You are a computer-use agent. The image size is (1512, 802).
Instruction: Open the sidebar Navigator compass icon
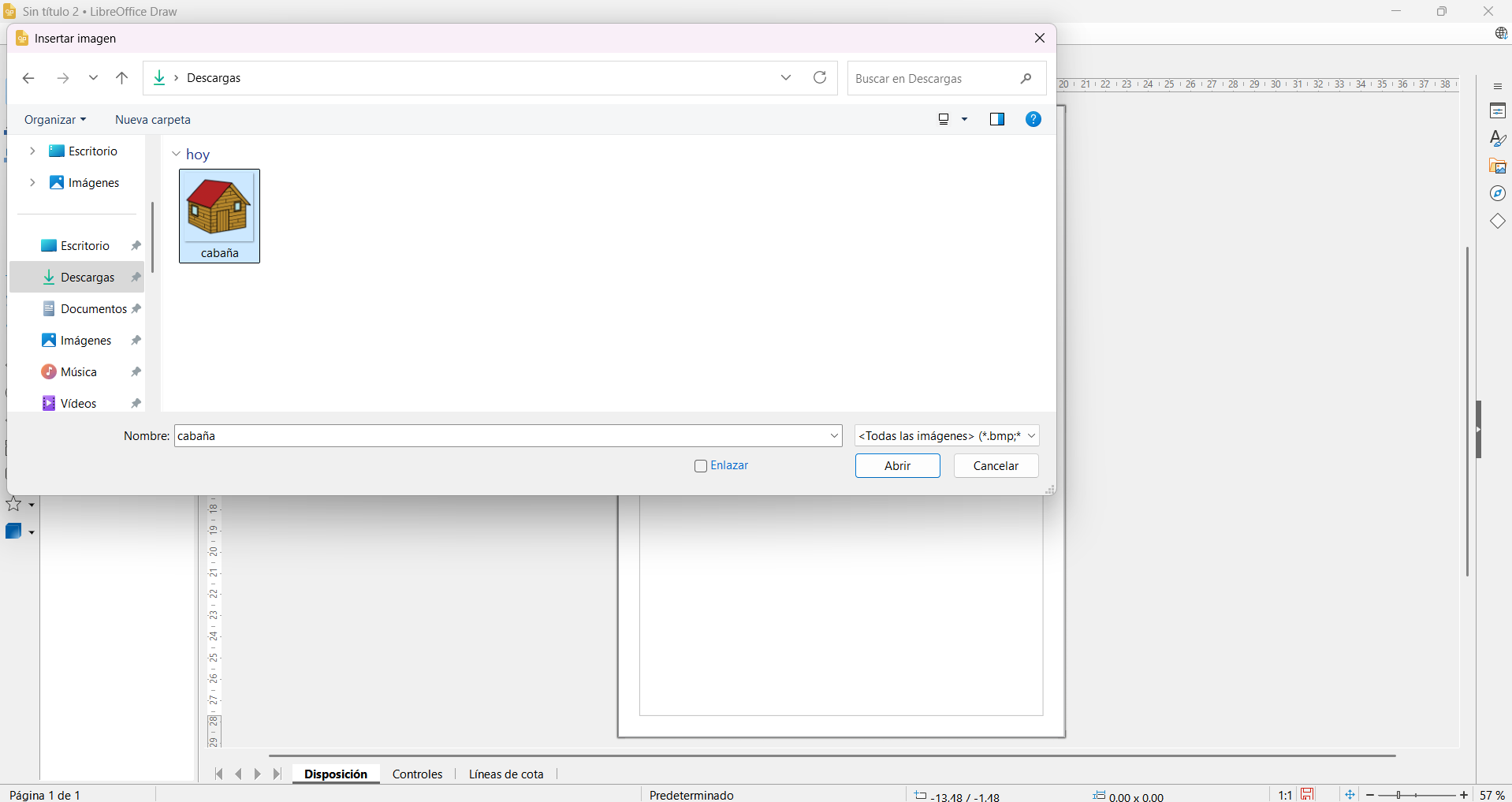[x=1497, y=194]
